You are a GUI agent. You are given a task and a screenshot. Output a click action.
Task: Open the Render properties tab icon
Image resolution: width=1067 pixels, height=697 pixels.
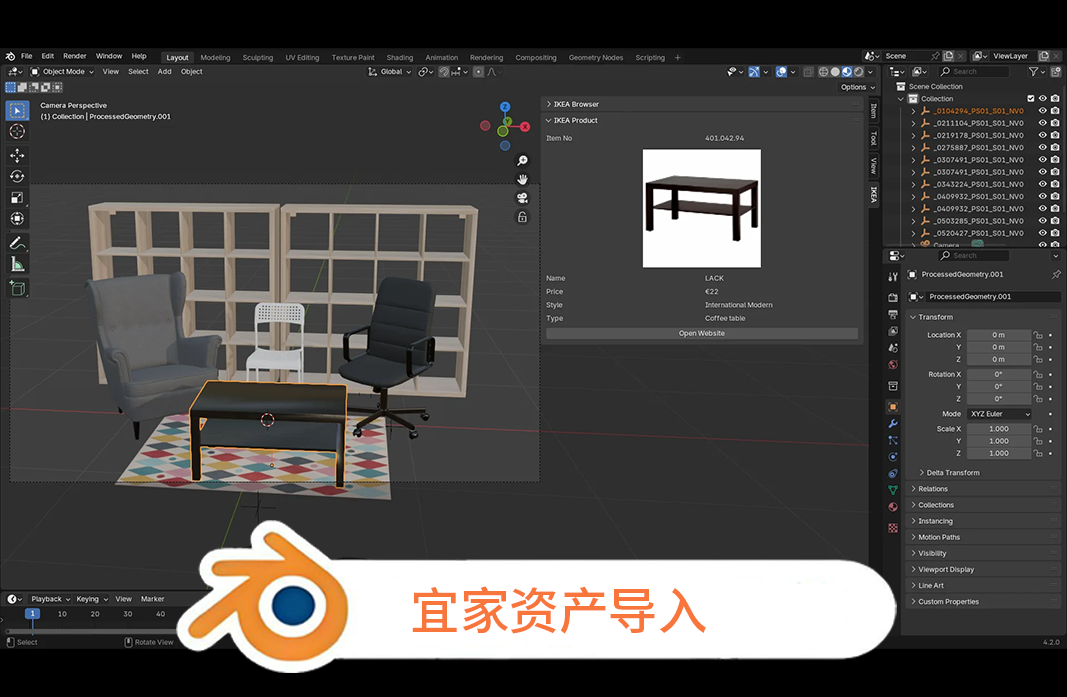893,297
